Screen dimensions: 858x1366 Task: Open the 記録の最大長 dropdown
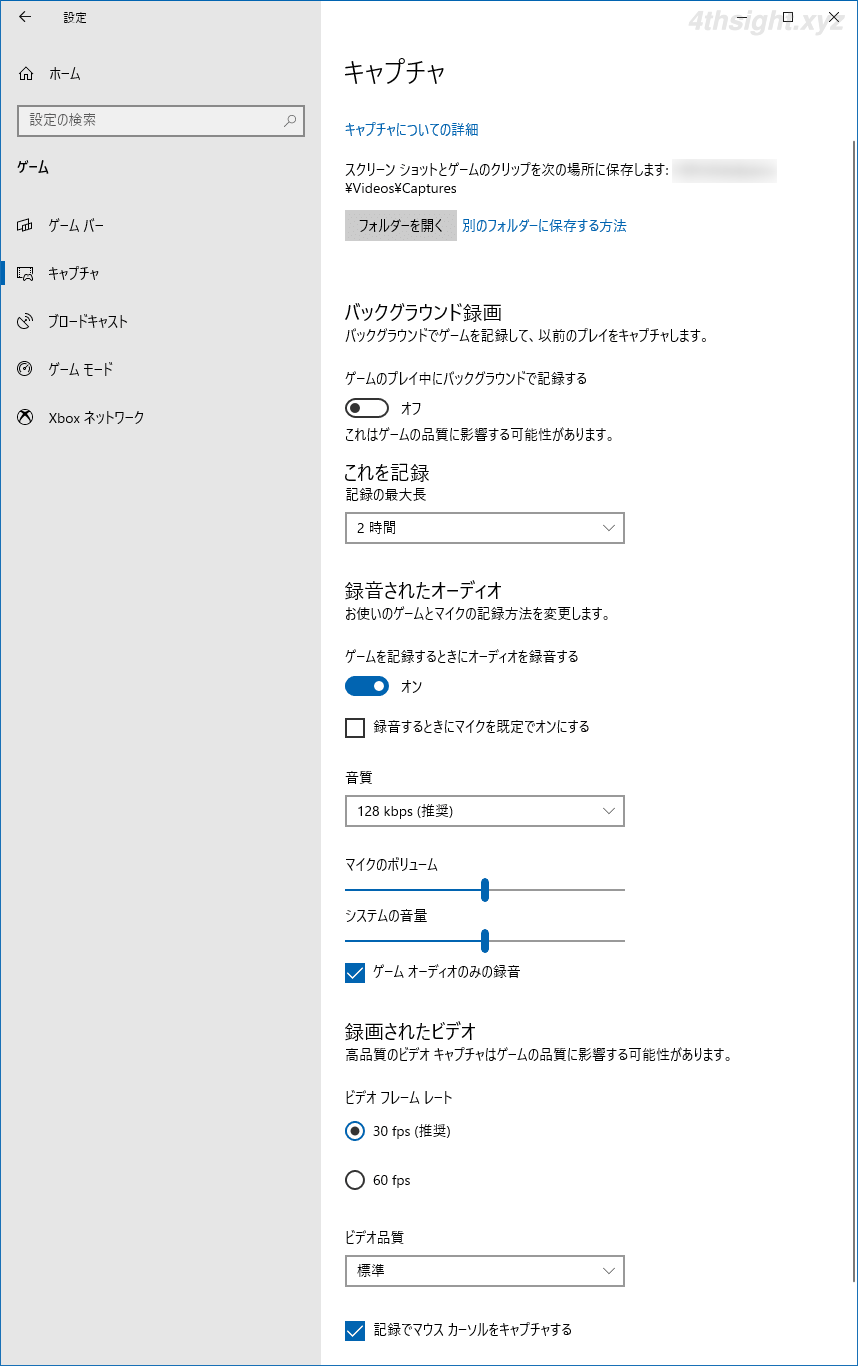pos(485,528)
